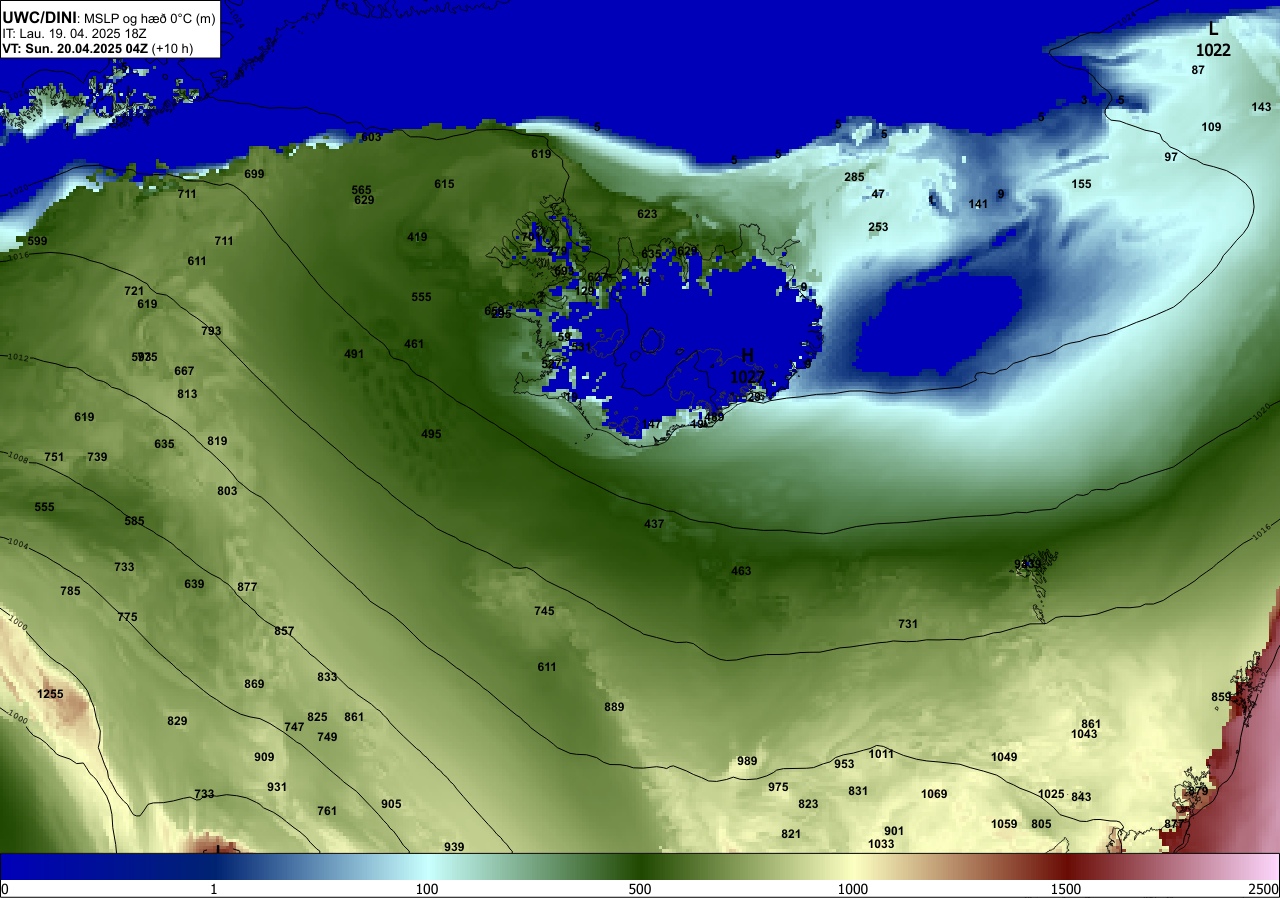Click the 1011 height value
The image size is (1280, 898).
pos(881,754)
